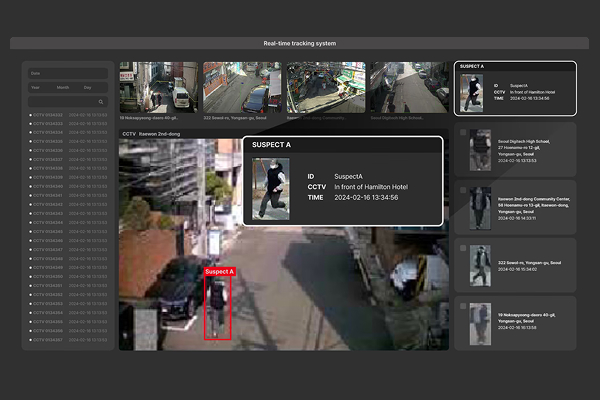
Task: Toggle checkbox for 322 Sowol-ro result
Action: coord(463,246)
